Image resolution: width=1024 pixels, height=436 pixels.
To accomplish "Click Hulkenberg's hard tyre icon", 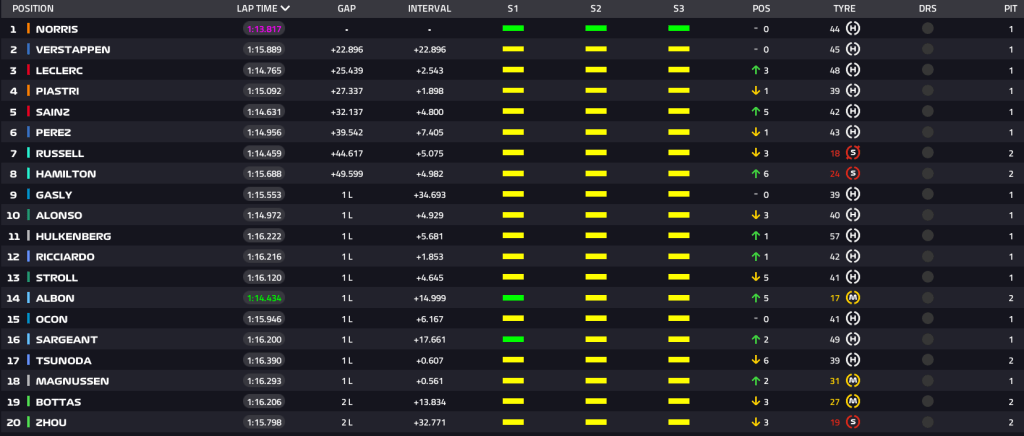I will tap(853, 236).
